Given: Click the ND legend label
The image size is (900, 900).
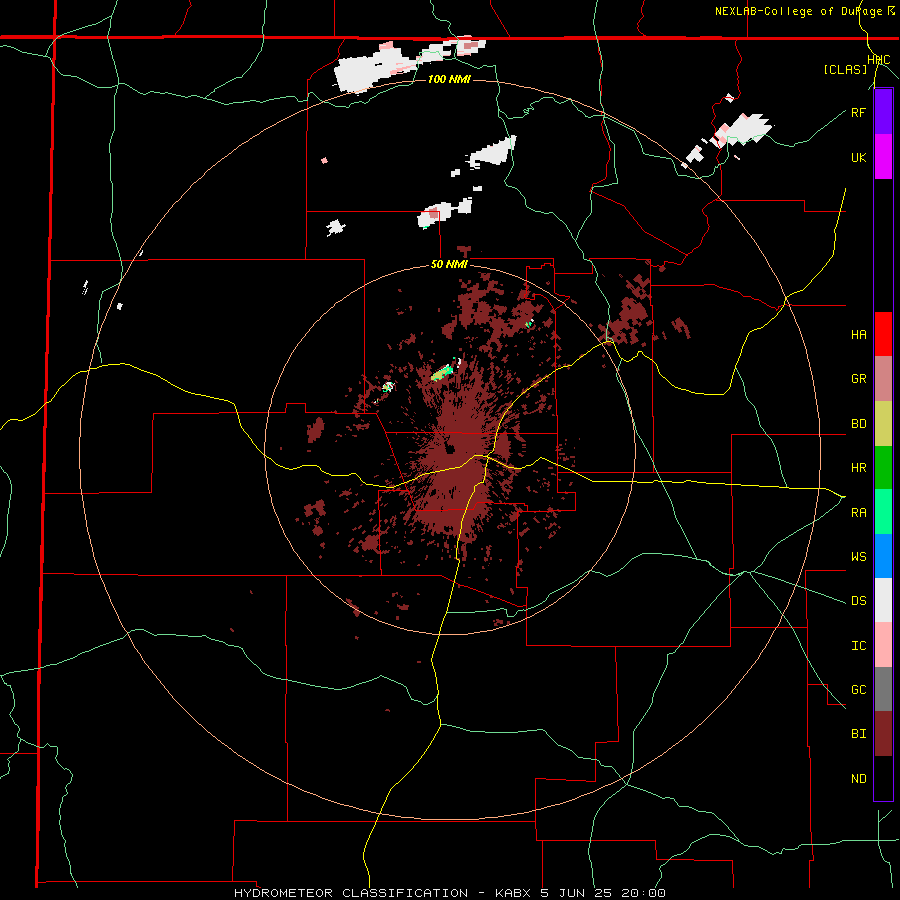Looking at the screenshot, I should coord(858,779).
